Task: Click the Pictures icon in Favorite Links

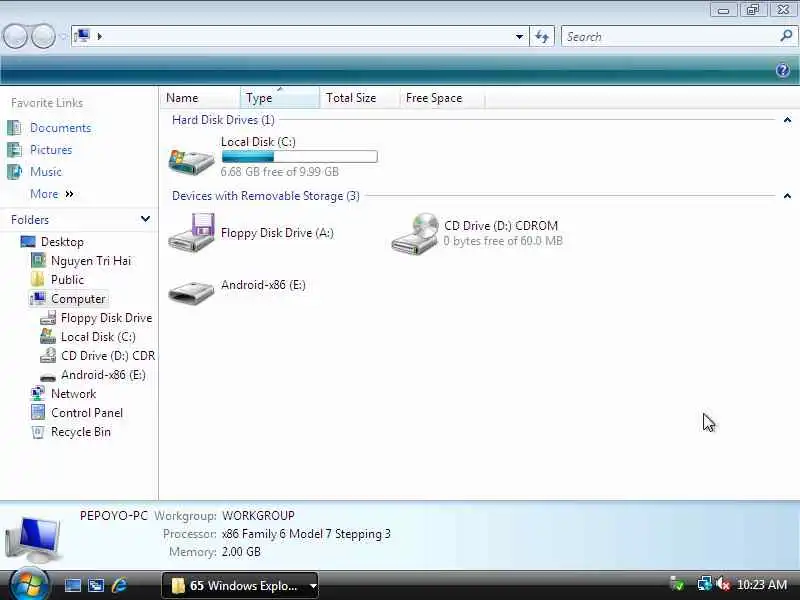Action: (x=14, y=149)
